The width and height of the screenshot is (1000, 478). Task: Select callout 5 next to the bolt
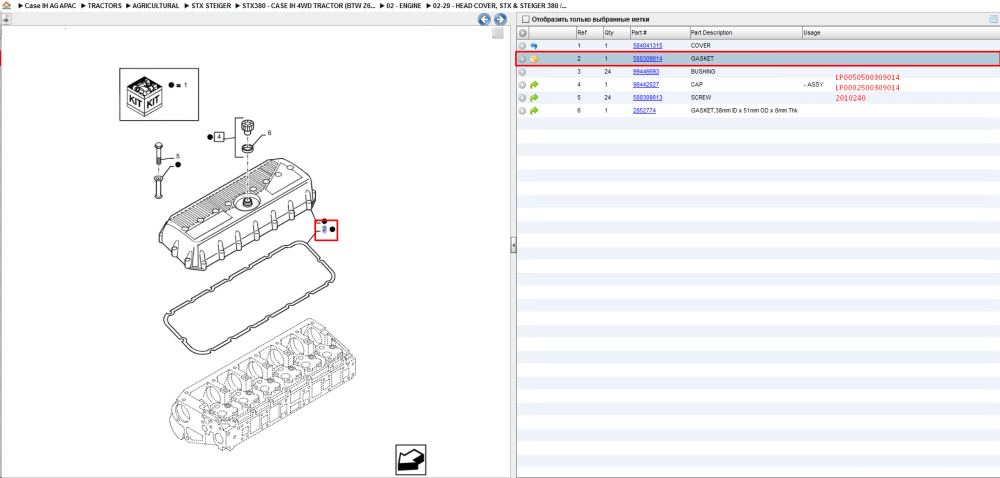pos(178,156)
